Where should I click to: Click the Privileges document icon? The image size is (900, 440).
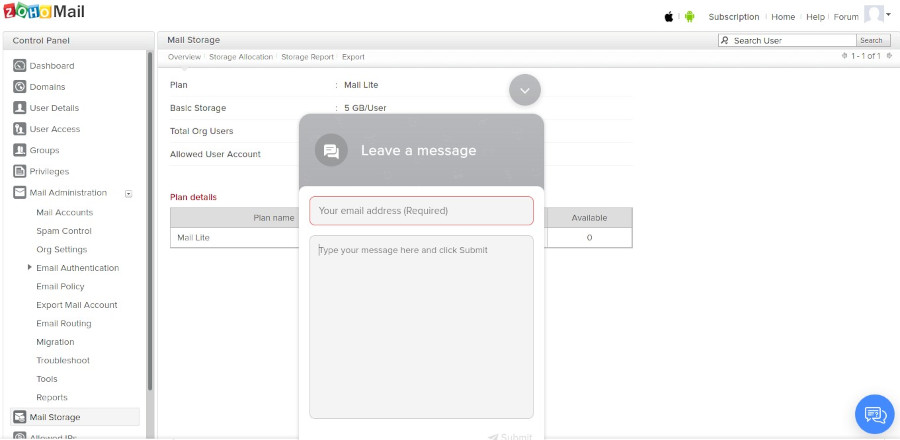point(20,172)
